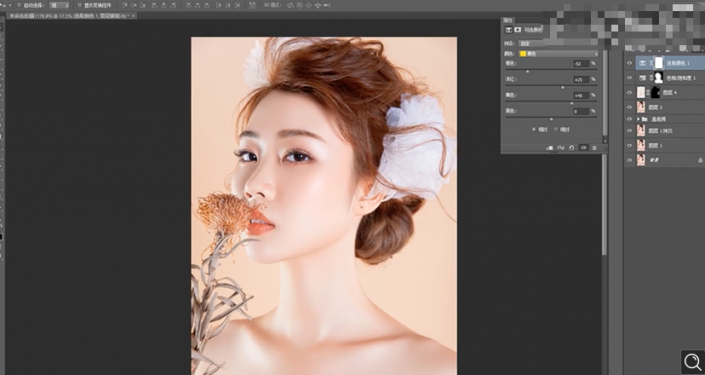Select the 相对 Relative radio button
The width and height of the screenshot is (705, 375).
534,129
